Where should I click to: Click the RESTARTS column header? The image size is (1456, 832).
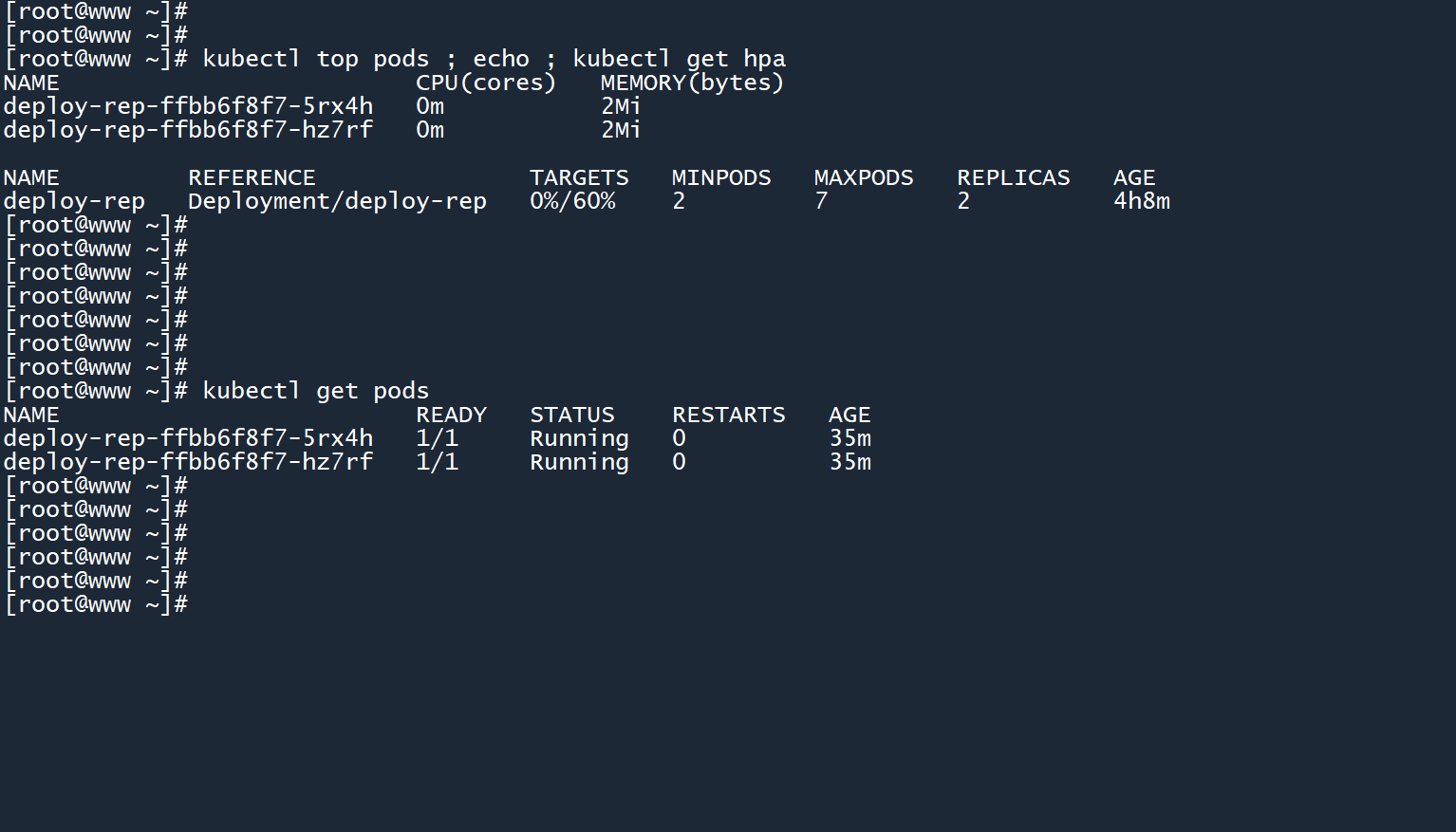click(729, 415)
